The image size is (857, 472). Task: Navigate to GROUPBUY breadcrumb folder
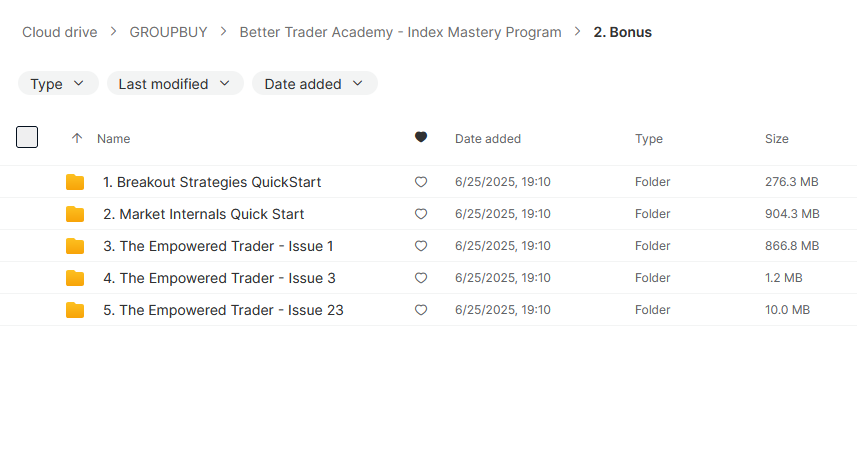[168, 32]
